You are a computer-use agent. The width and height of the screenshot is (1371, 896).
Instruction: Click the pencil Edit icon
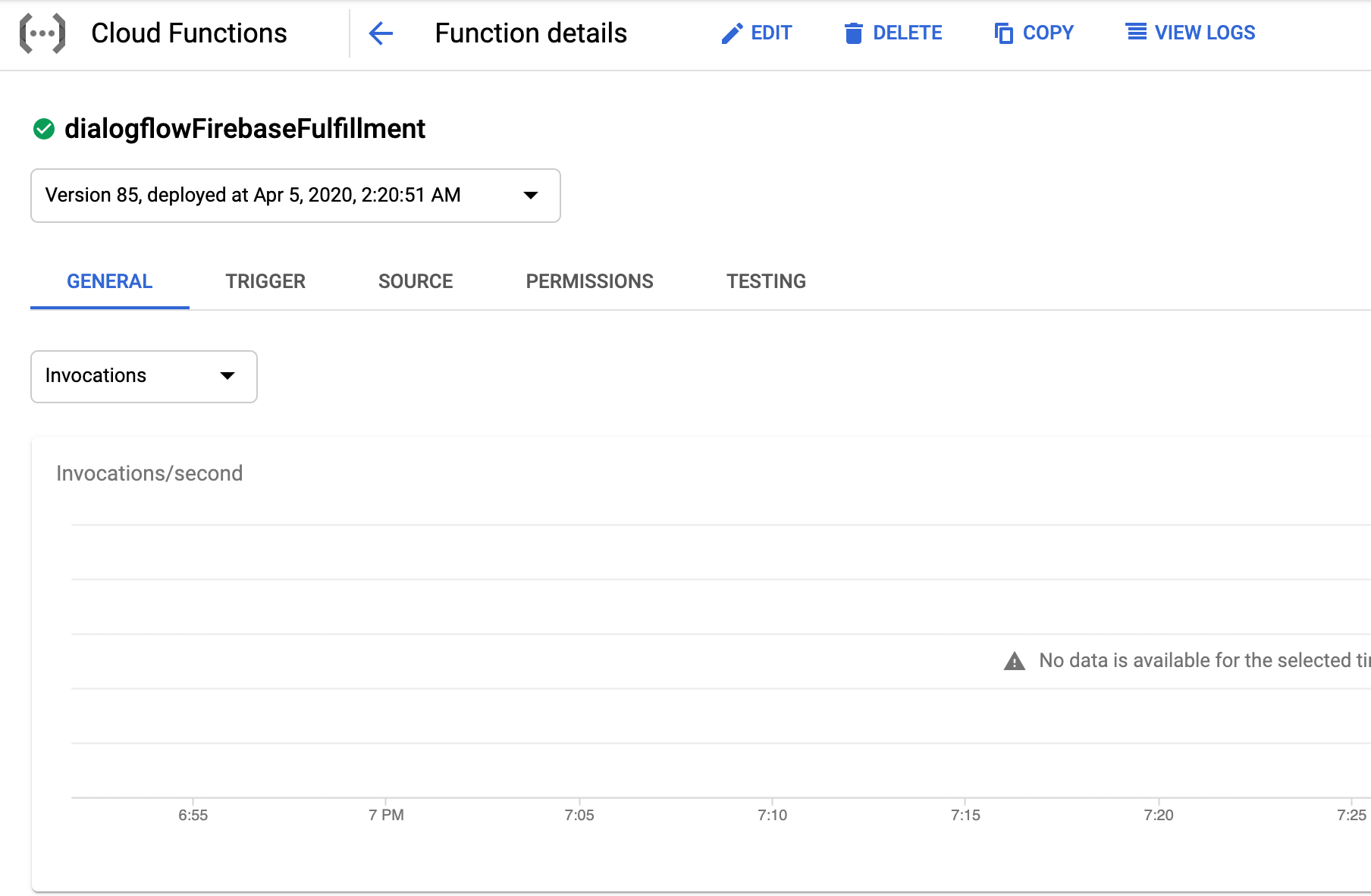click(x=732, y=33)
